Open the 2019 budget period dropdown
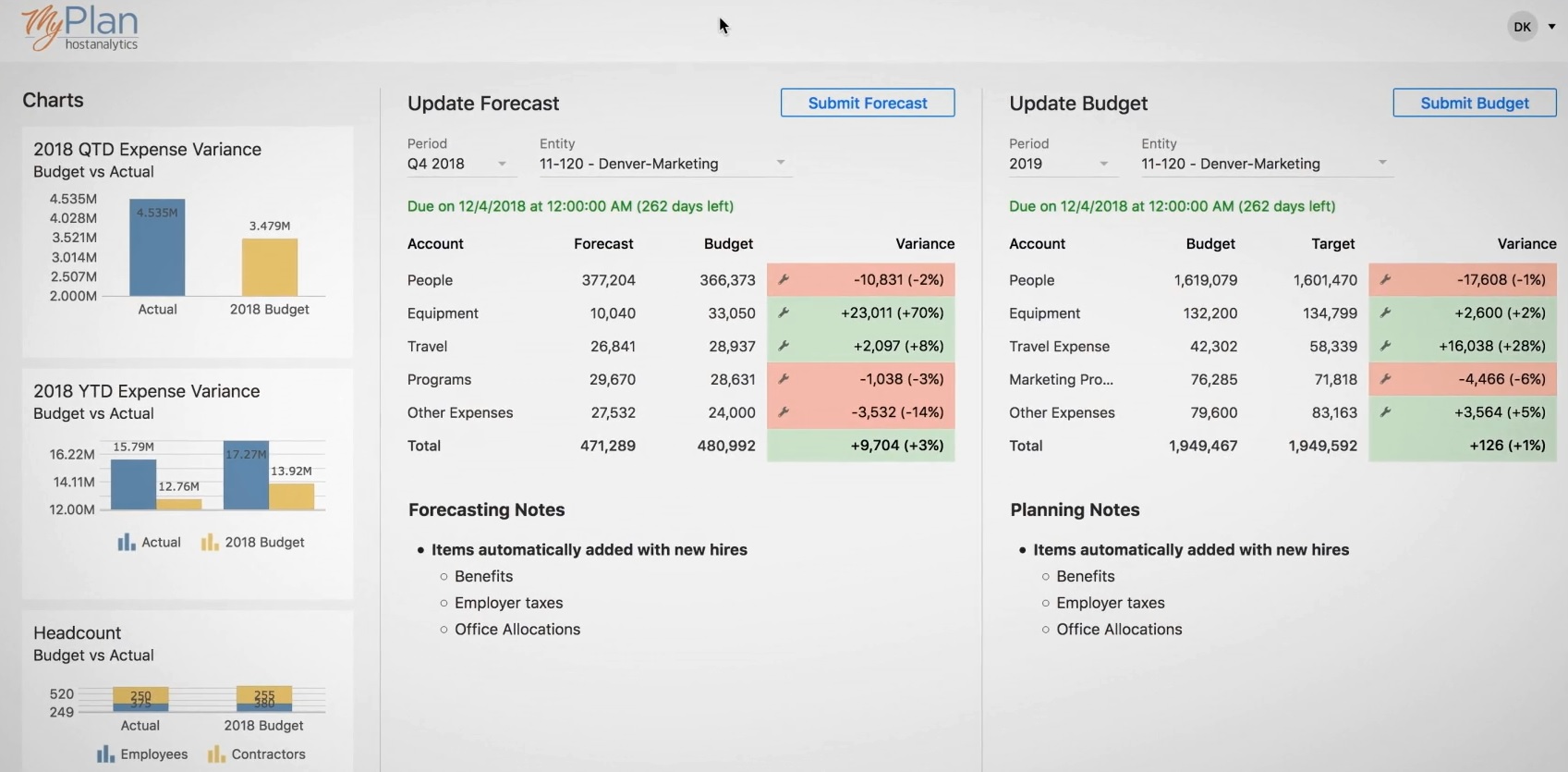The width and height of the screenshot is (1568, 772). 1060,165
